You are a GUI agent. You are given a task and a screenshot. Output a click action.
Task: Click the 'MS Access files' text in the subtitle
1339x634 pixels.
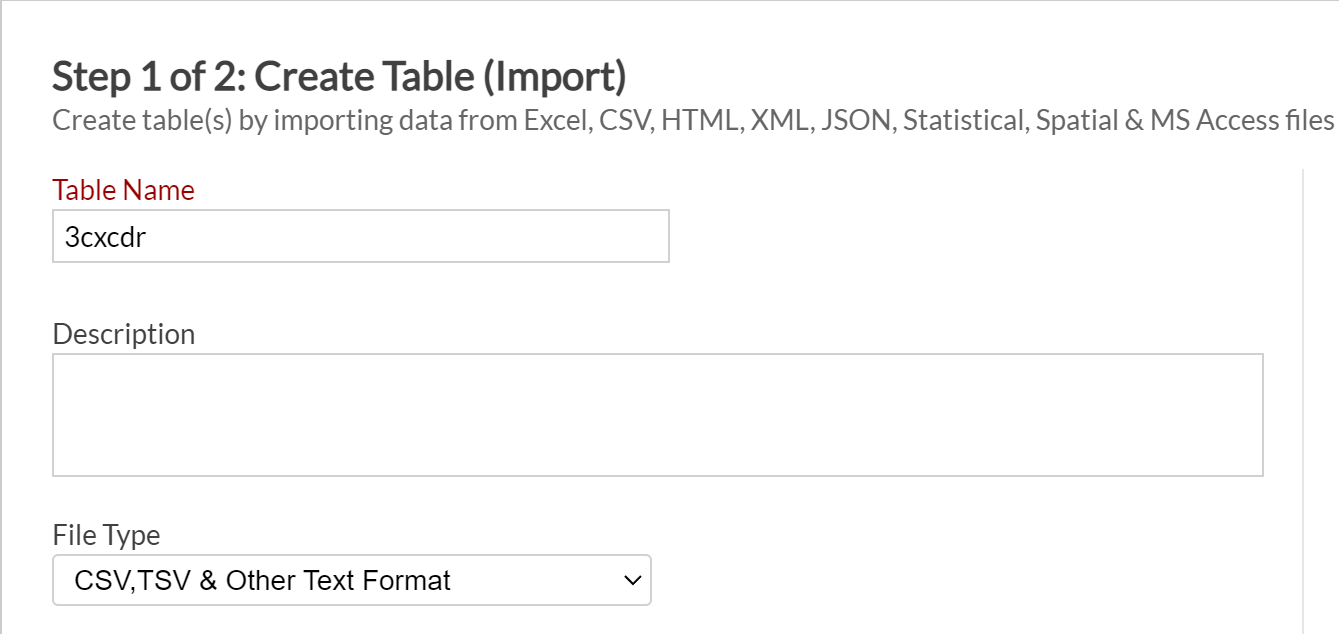pos(1242,121)
